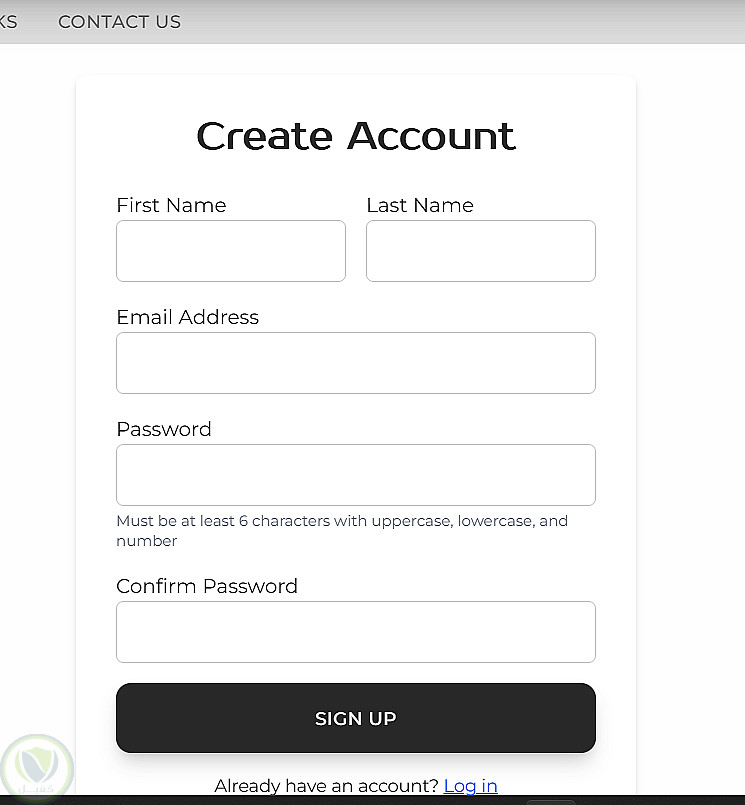Click into the Password field
This screenshot has height=805, width=745.
pos(356,475)
